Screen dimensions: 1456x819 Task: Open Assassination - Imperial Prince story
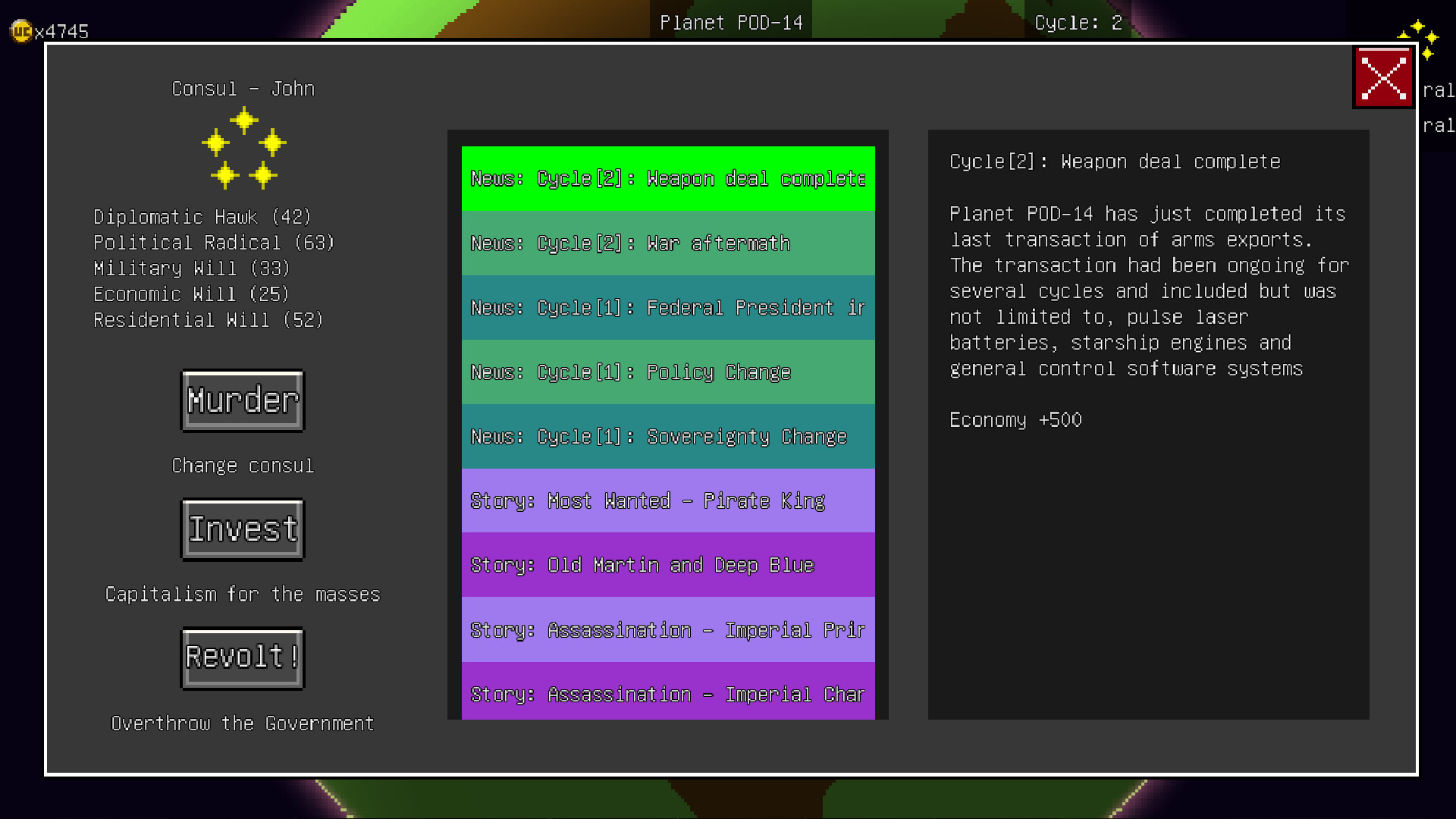(667, 630)
